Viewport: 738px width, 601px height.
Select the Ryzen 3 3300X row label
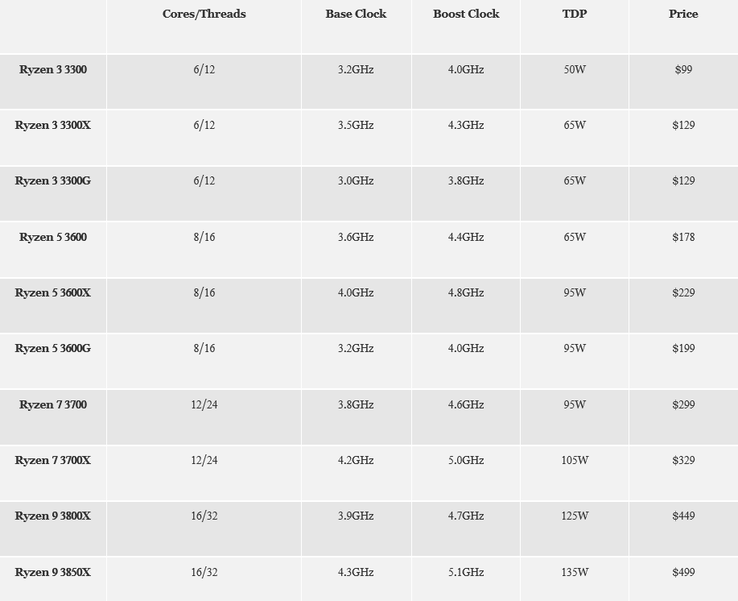53,125
